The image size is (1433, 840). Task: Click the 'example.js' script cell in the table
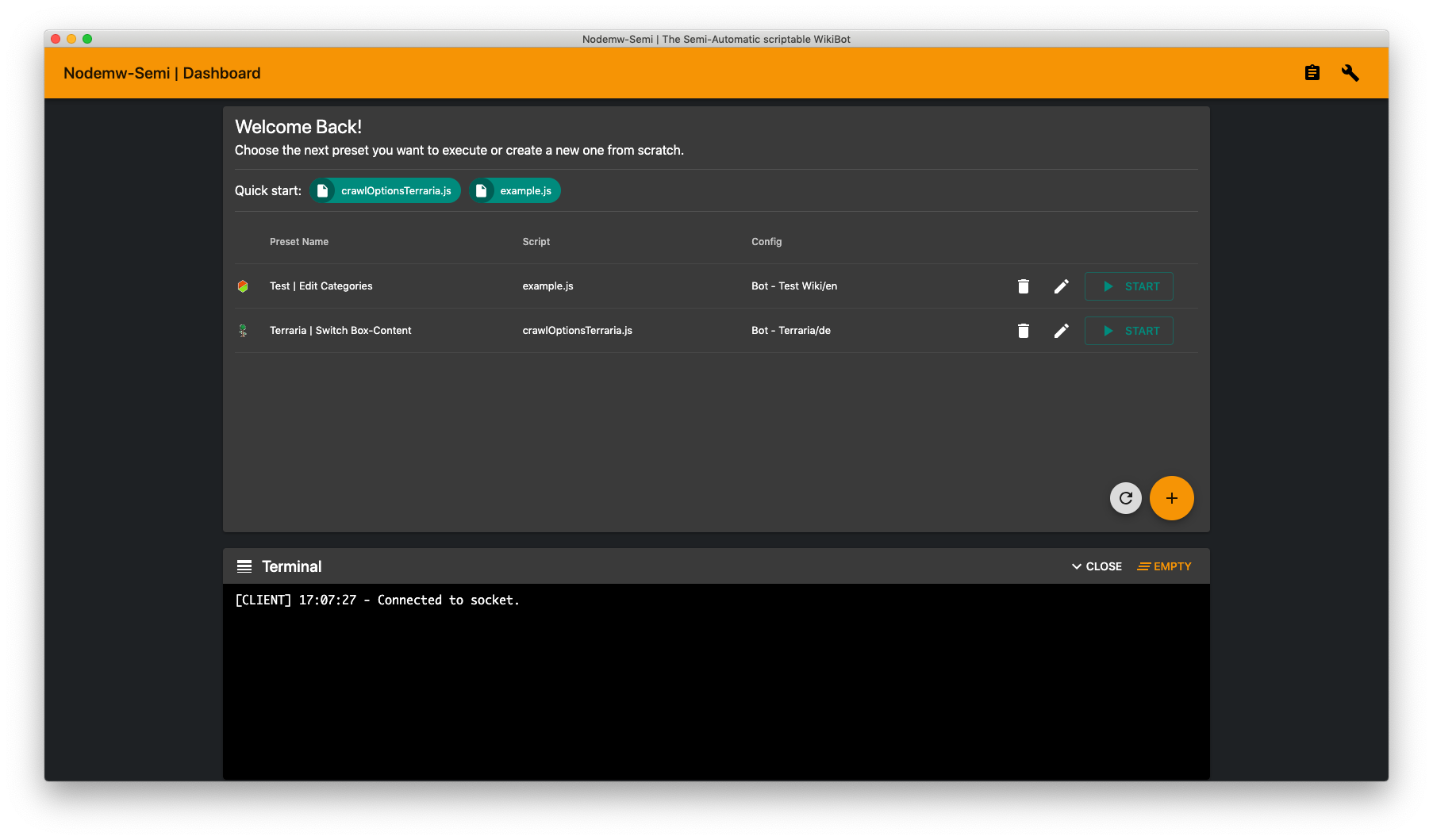coord(547,286)
